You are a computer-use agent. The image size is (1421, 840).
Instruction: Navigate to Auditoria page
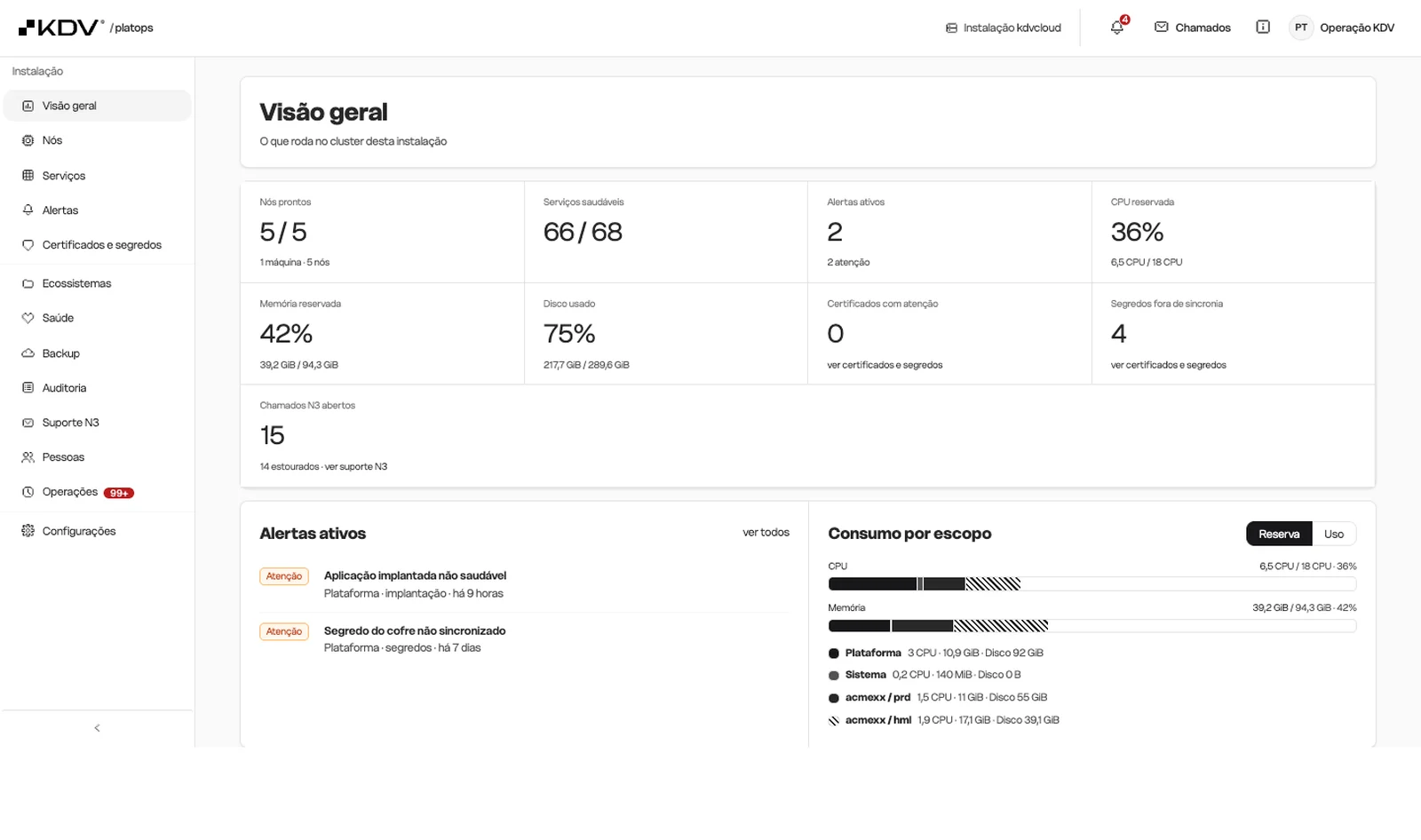point(98,388)
